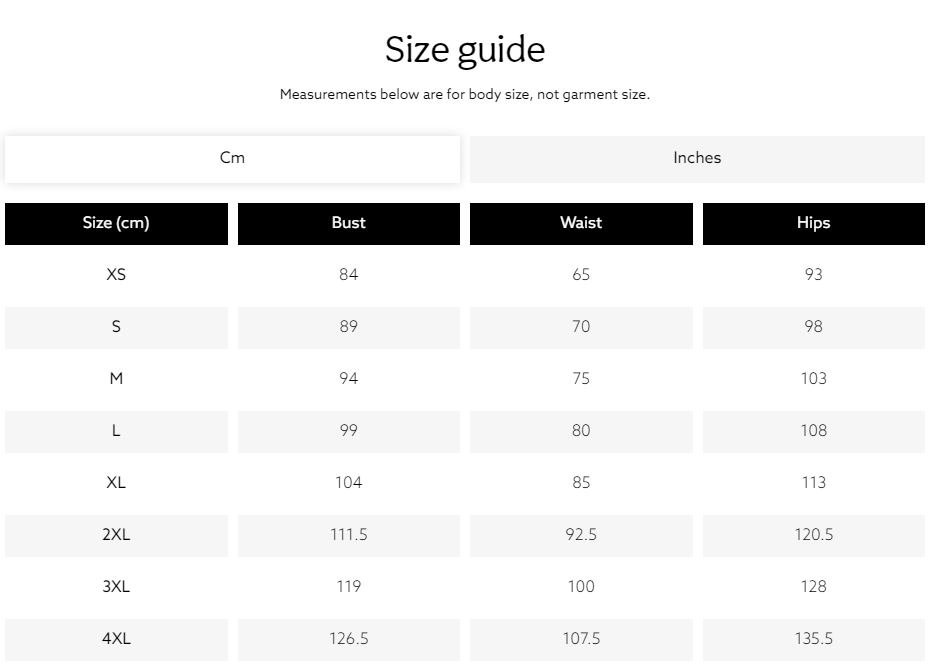Select the XL size row label

coord(116,484)
